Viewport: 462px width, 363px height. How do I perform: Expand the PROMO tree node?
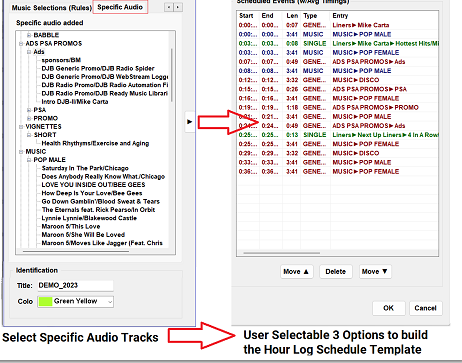pyautogui.click(x=29, y=118)
